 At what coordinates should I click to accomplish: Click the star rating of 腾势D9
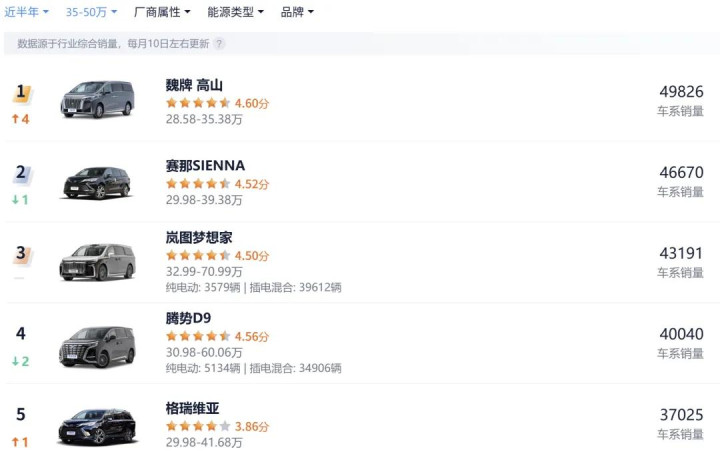point(198,336)
